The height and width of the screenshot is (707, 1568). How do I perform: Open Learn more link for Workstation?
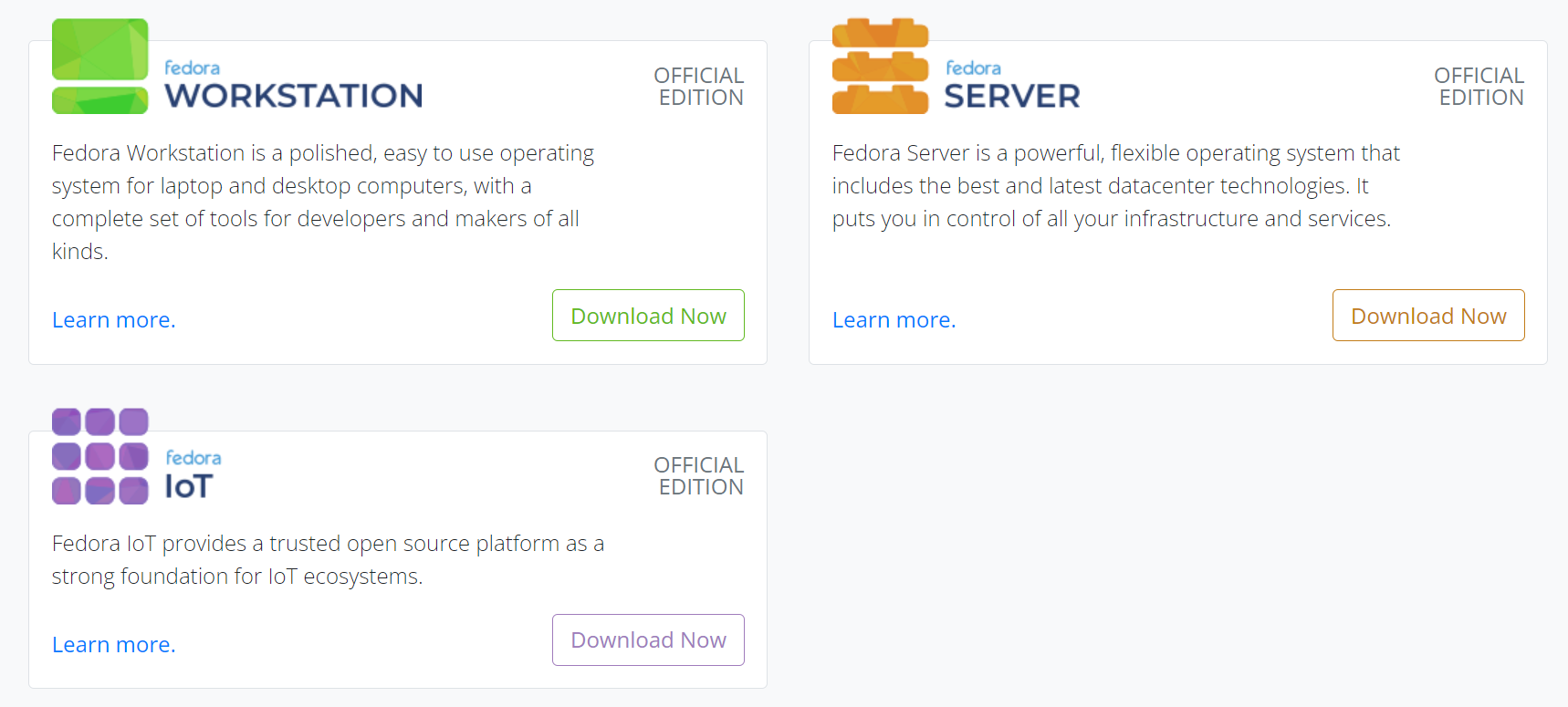pyautogui.click(x=114, y=320)
